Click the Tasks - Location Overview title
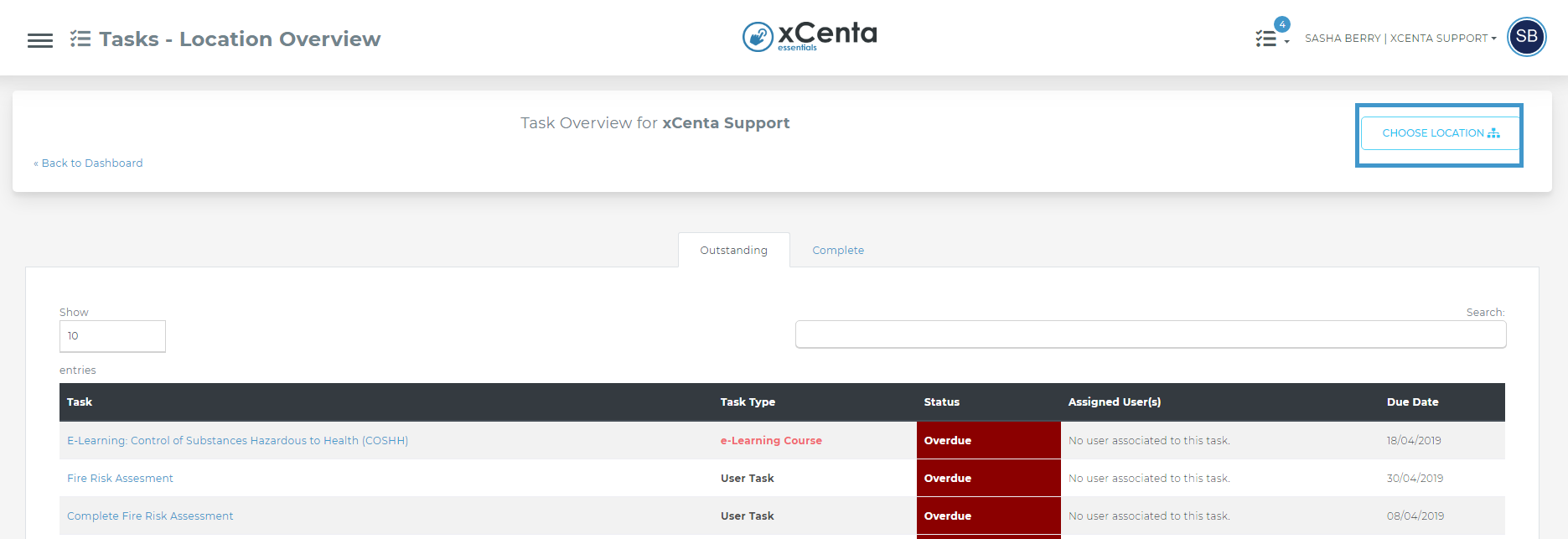1568x539 pixels. tap(240, 39)
